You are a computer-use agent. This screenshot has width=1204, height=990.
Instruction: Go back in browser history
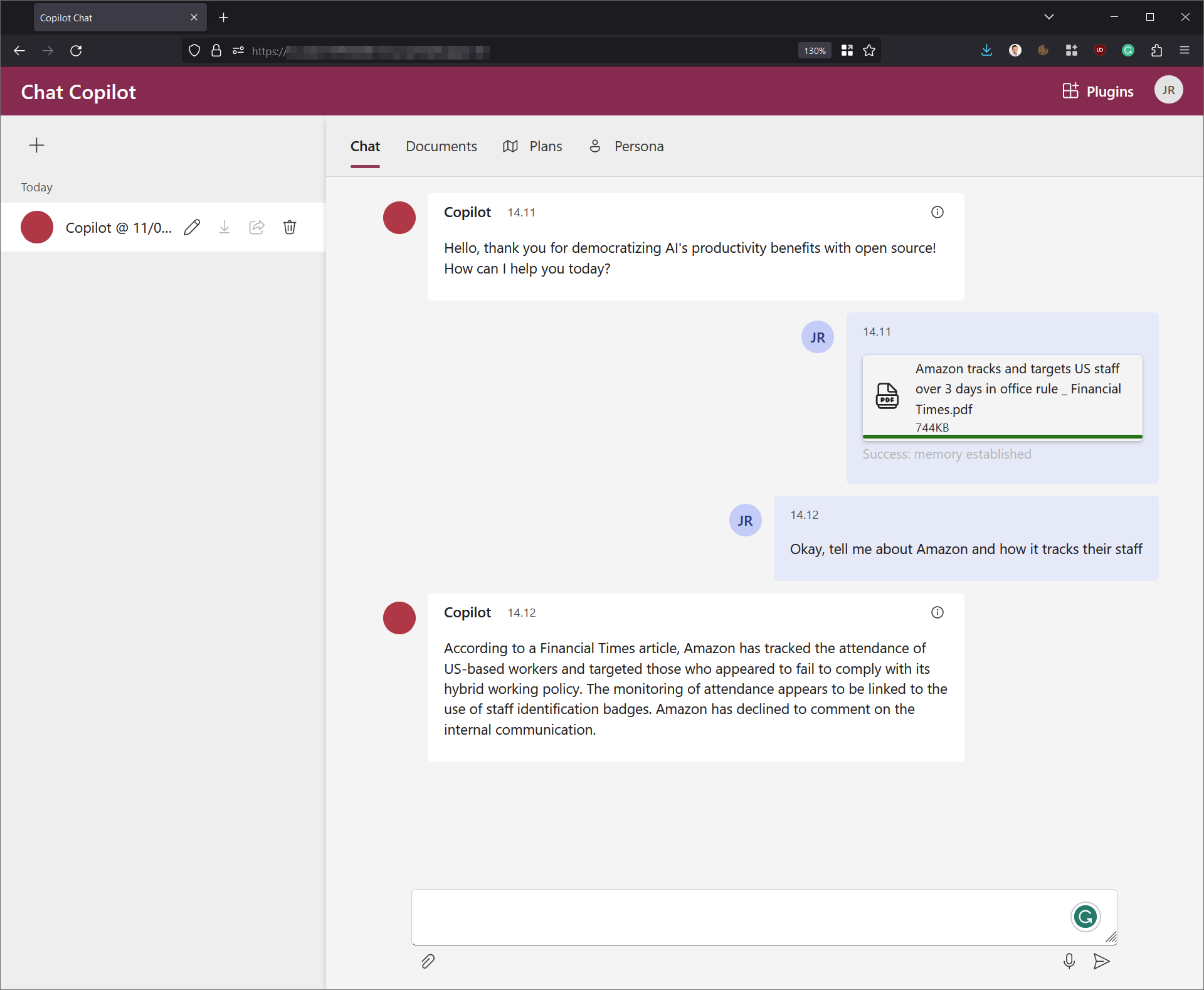click(x=19, y=51)
